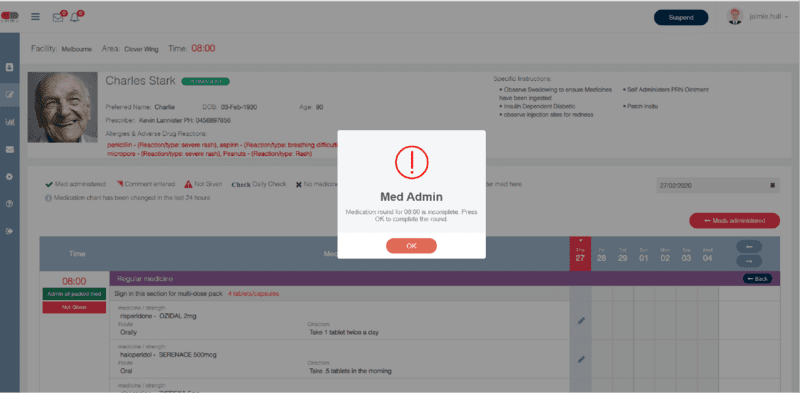Open the bell notifications icon
Image resolution: width=800 pixels, height=393 pixels.
pyautogui.click(x=74, y=17)
